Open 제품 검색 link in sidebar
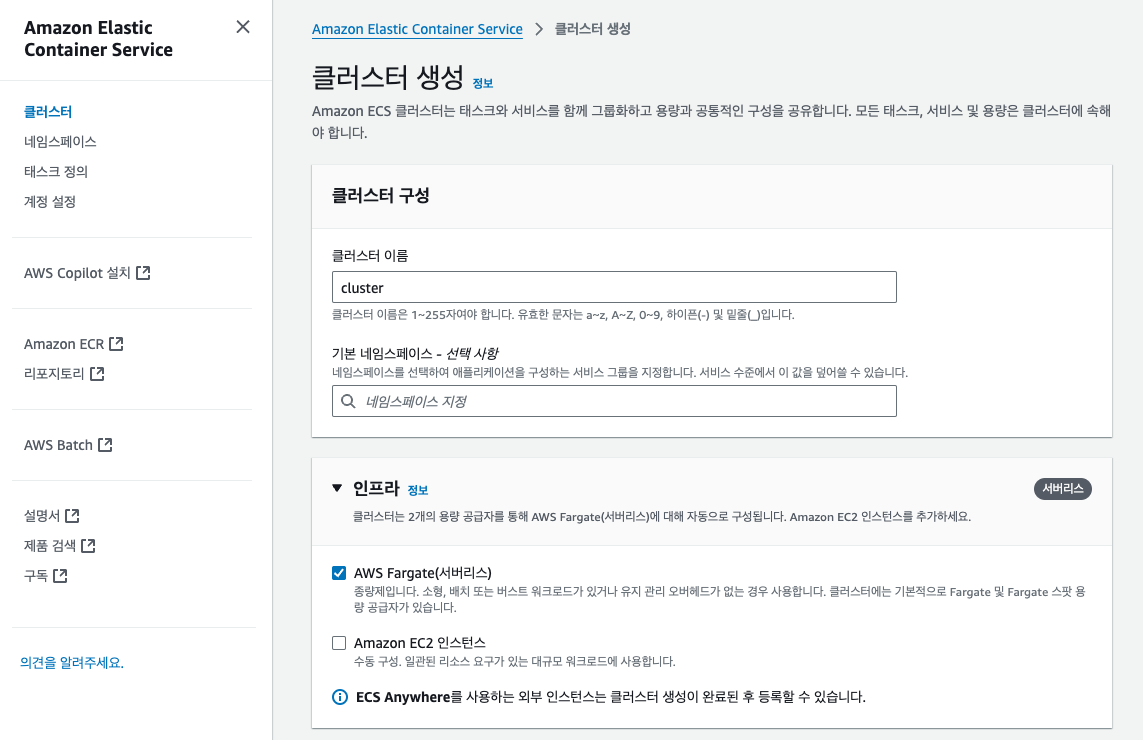 [50, 545]
